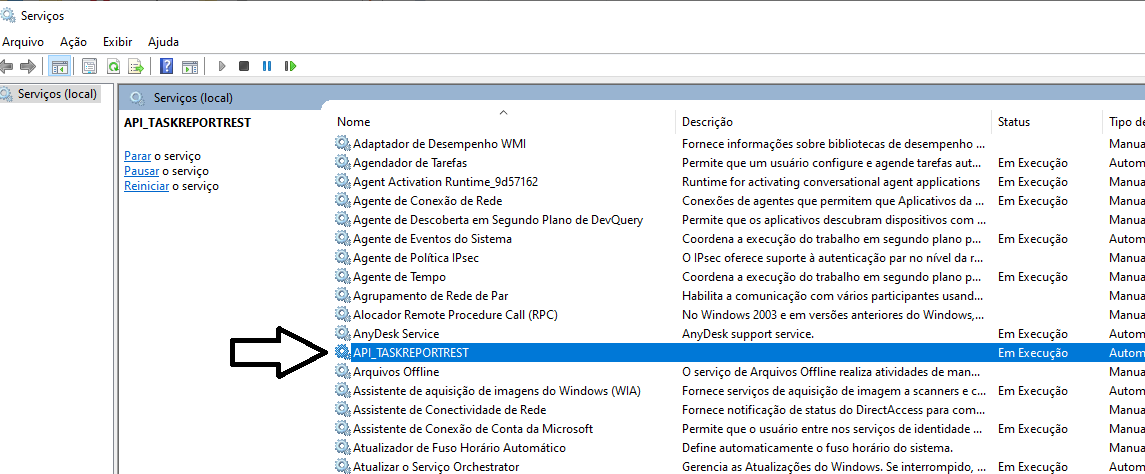Open the Exibir menu
The height and width of the screenshot is (474, 1145).
[x=118, y=42]
